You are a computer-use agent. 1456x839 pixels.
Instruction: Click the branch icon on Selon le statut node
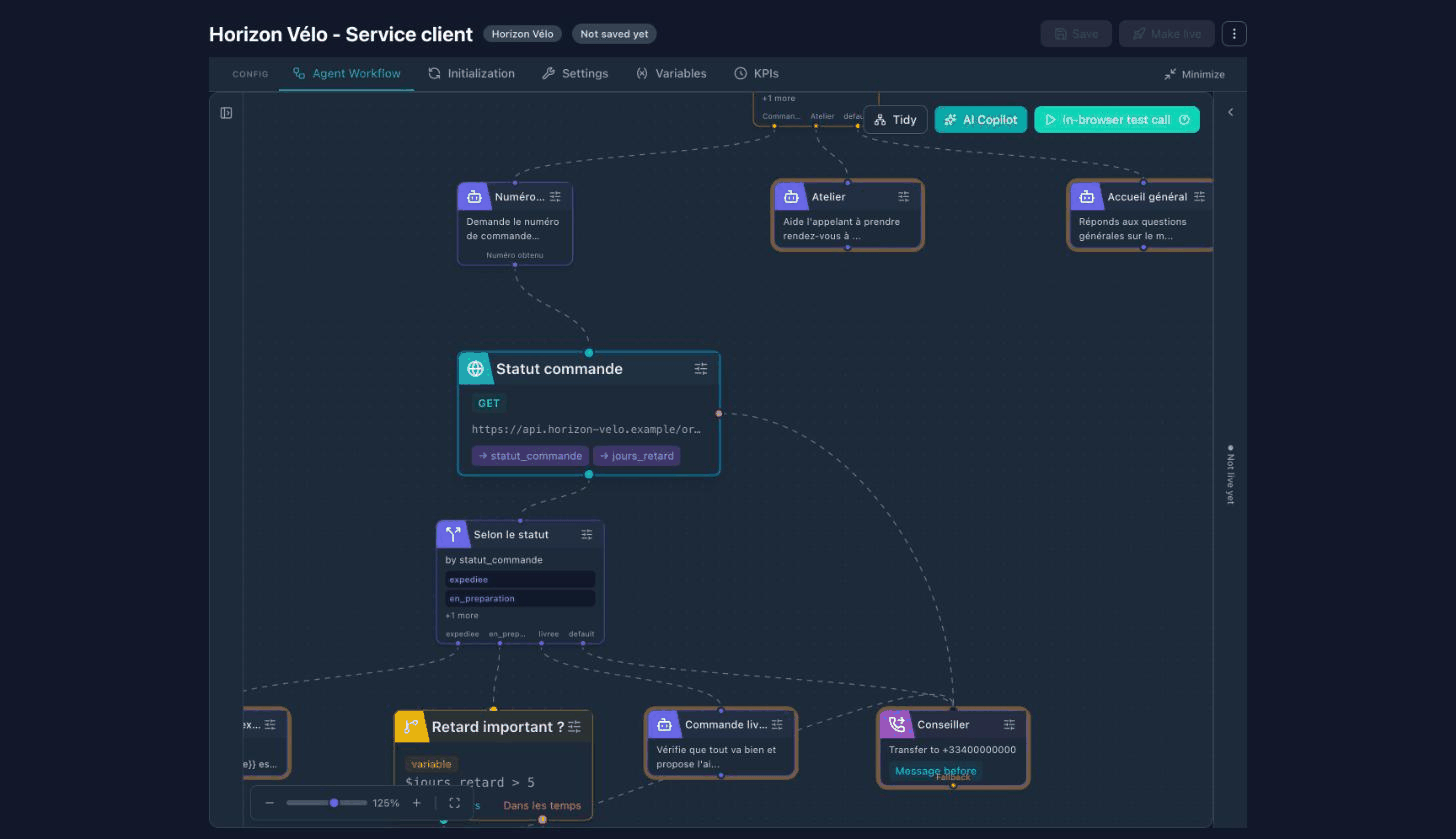[452, 534]
